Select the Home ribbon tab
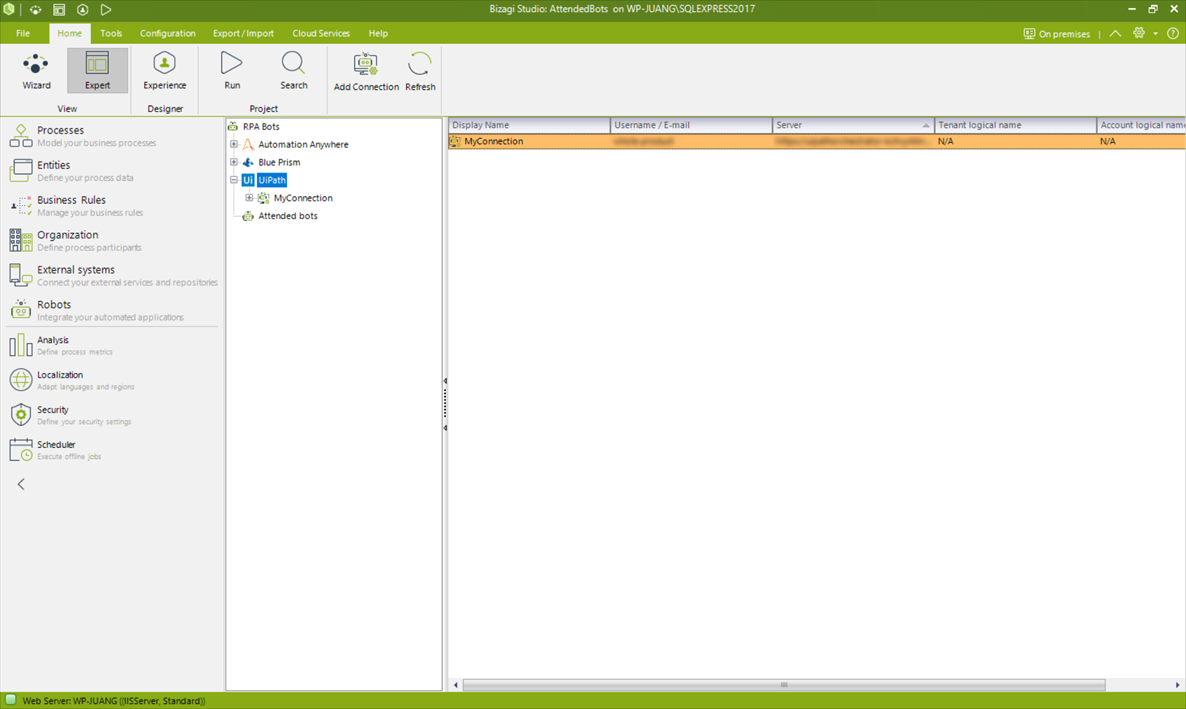Viewport: 1186px width, 709px height. click(x=70, y=33)
